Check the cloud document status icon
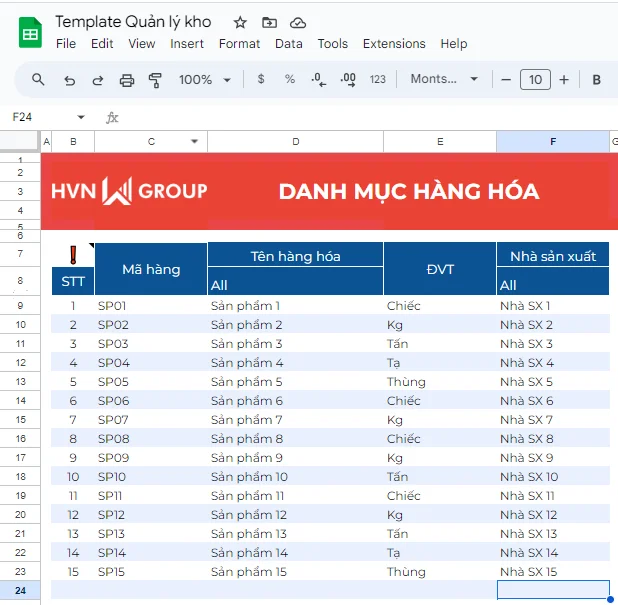The height and width of the screenshot is (605, 618). click(298, 23)
